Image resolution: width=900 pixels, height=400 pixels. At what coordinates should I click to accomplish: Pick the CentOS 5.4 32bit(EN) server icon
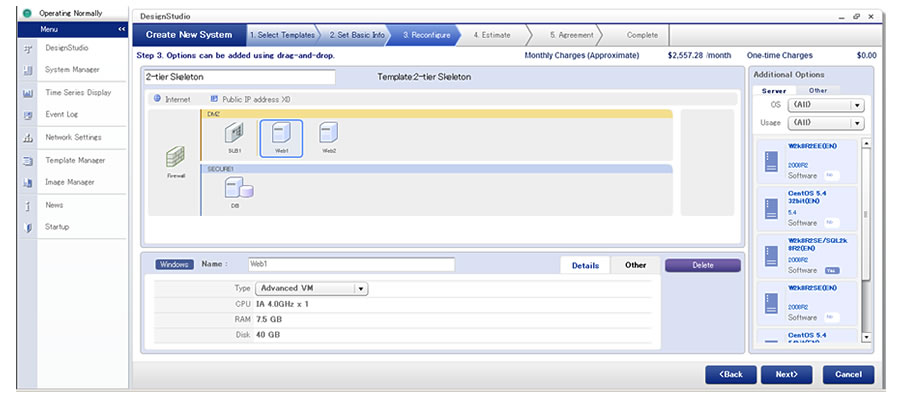tap(771, 208)
